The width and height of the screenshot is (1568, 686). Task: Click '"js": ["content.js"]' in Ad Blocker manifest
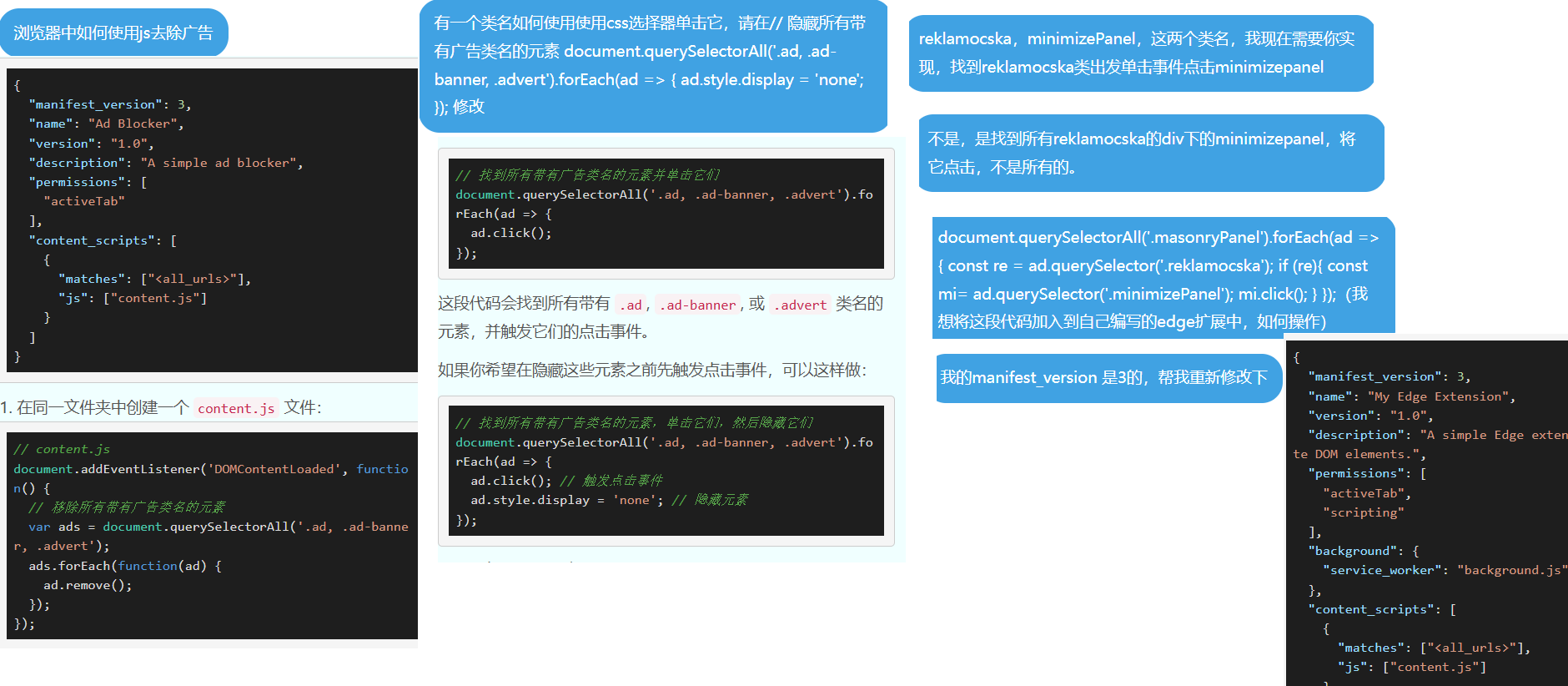(133, 298)
